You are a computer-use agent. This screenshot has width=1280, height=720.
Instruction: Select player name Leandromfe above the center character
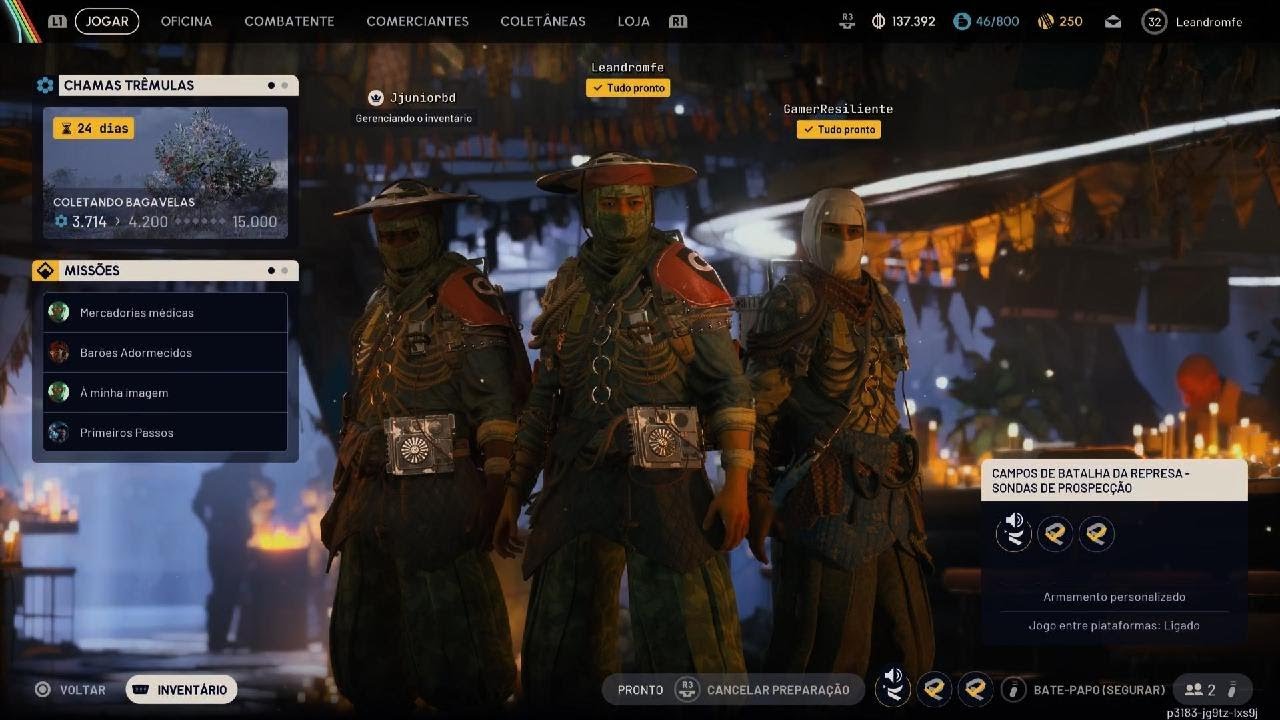(627, 67)
